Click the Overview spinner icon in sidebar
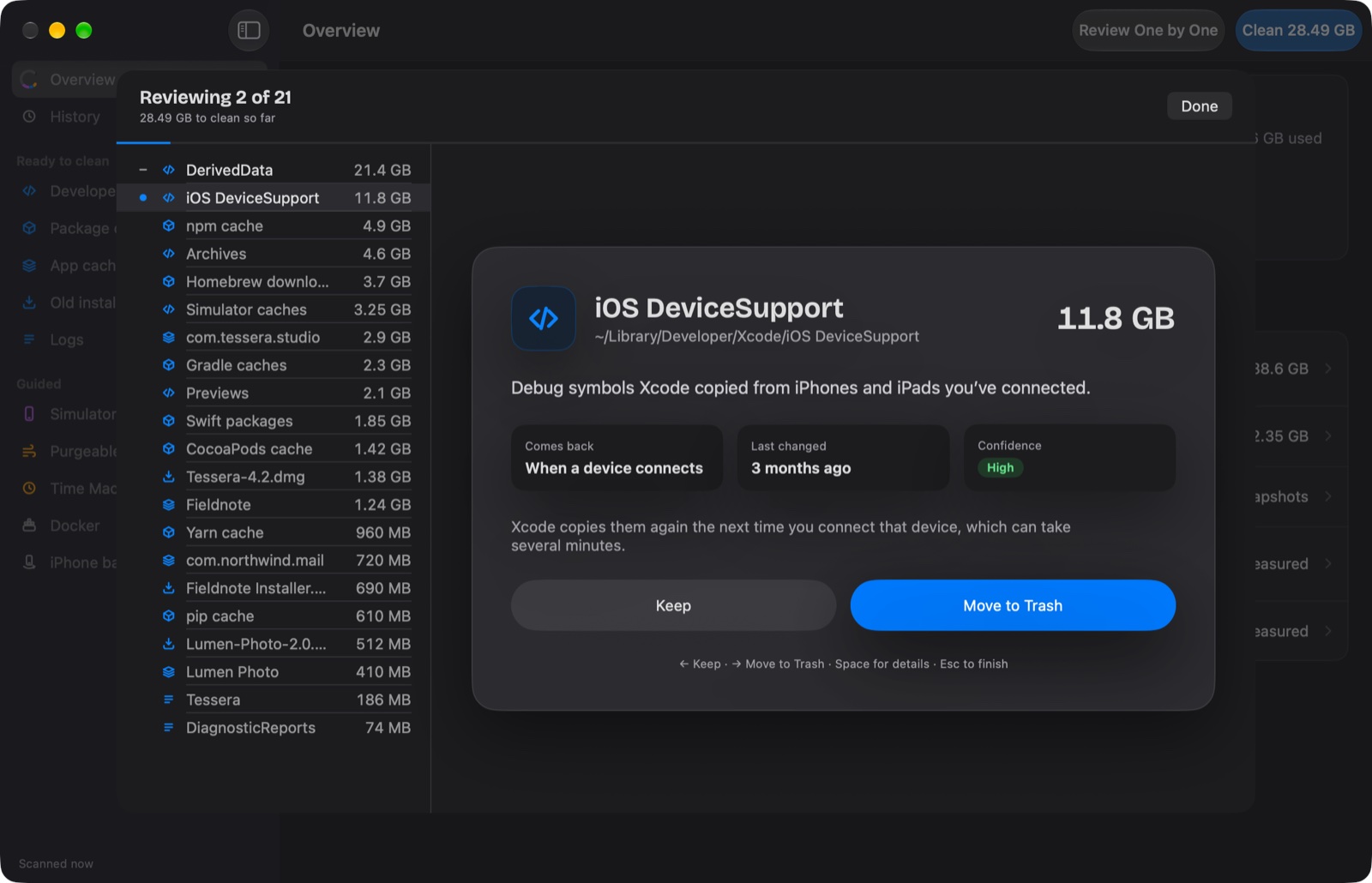The image size is (1372, 883). pos(29,79)
